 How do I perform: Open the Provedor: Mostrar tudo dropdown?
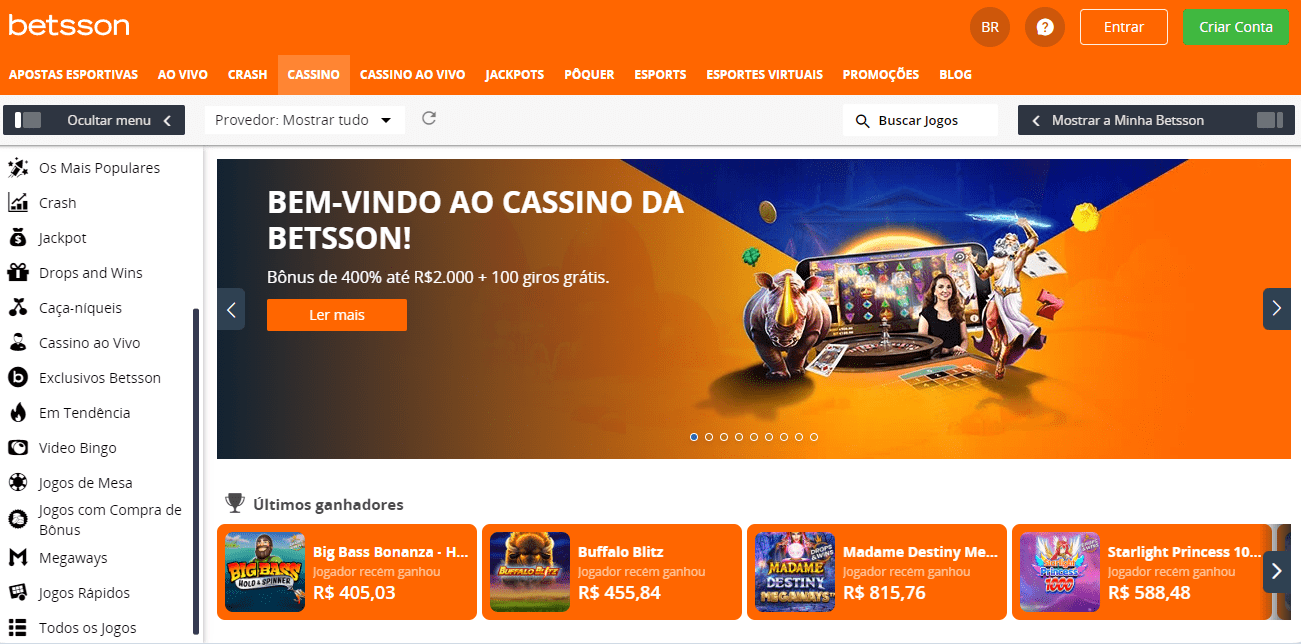coord(305,120)
